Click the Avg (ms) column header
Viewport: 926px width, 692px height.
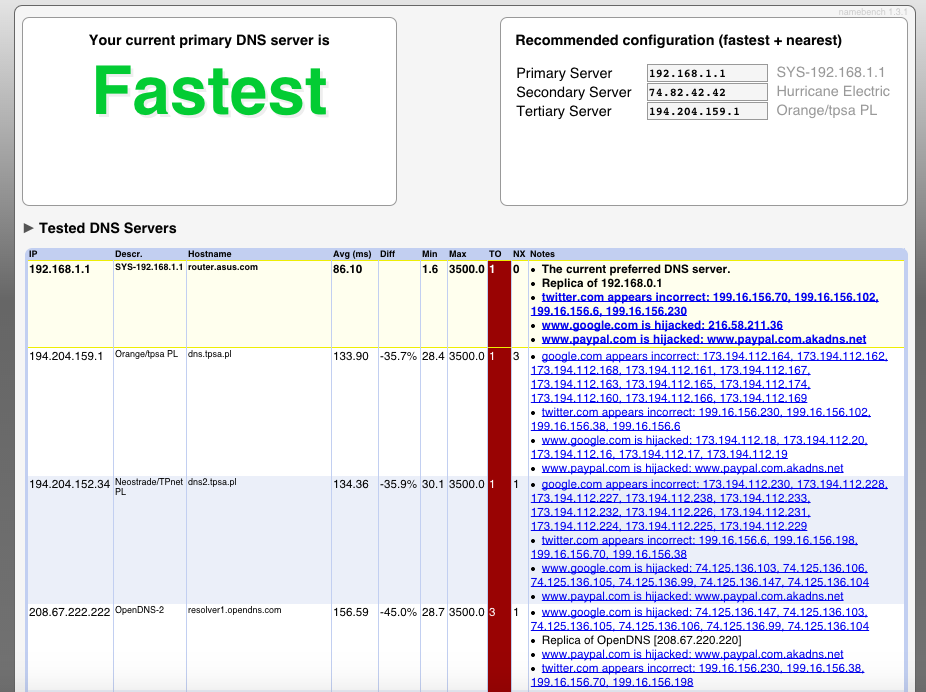pyautogui.click(x=351, y=254)
